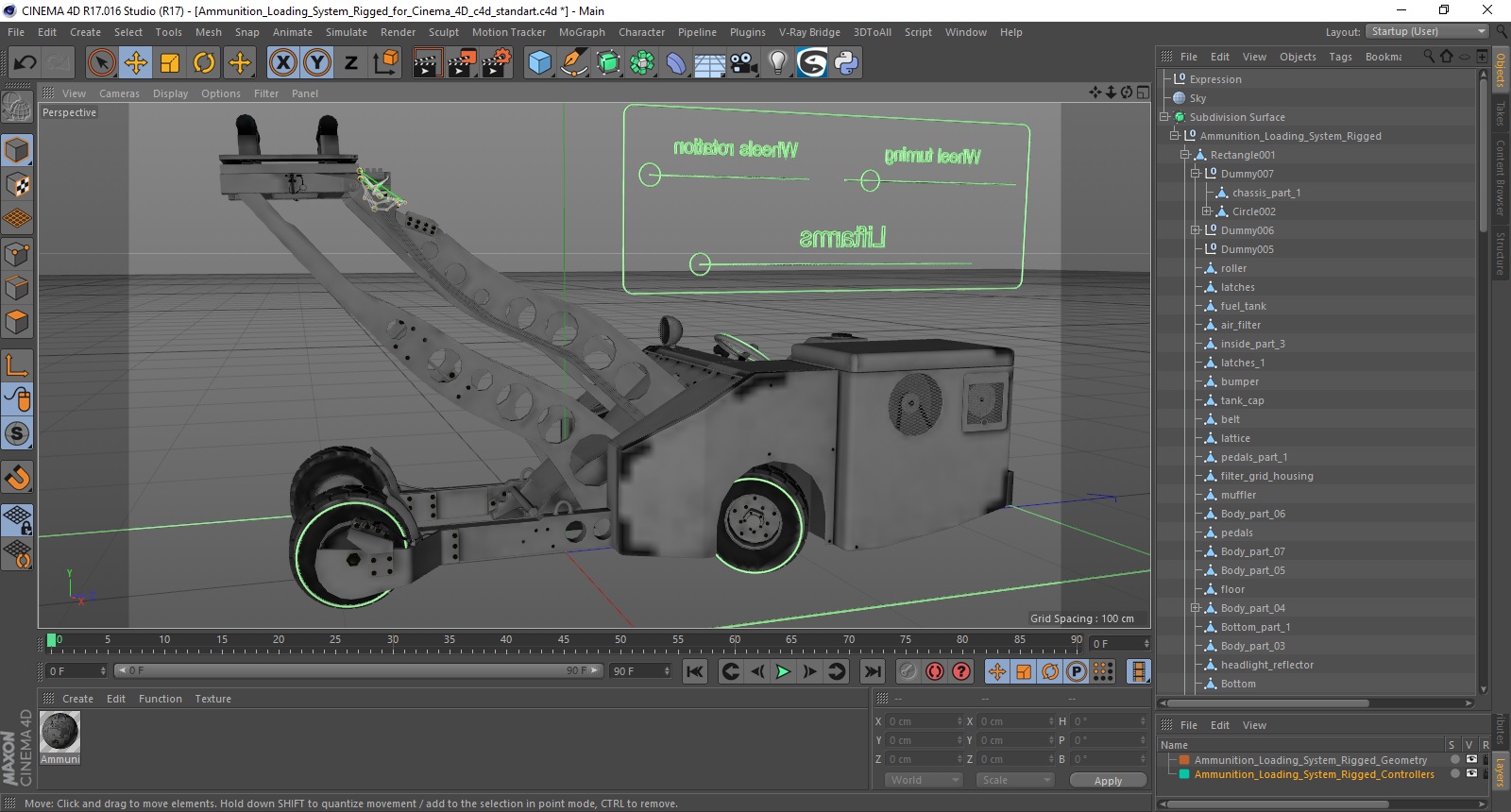The height and width of the screenshot is (812, 1511).
Task: Toggle visibility eye of Geometry layer
Action: pyautogui.click(x=1470, y=759)
